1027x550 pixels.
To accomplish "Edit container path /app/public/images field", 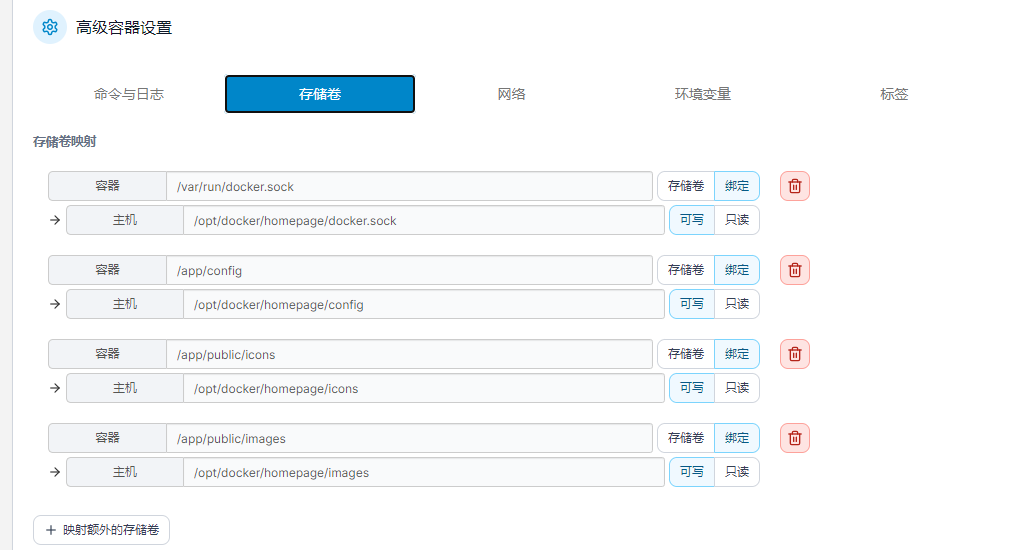I will (409, 438).
